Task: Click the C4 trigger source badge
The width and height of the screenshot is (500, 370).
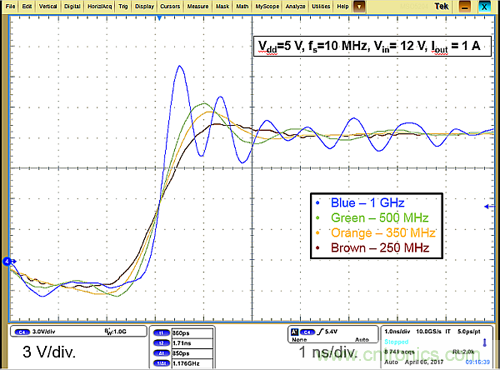Action: point(307,332)
